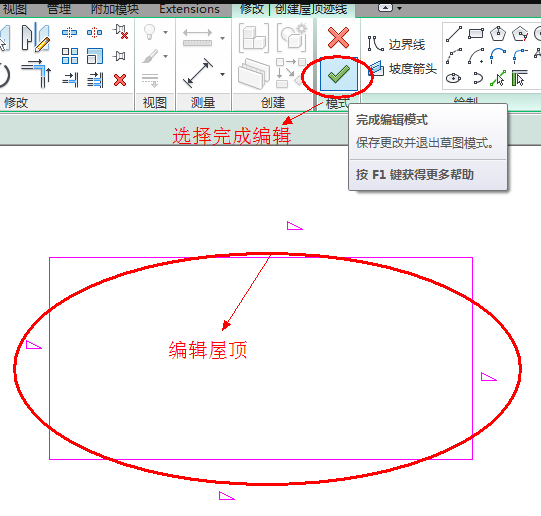This screenshot has width=541, height=516.
Task: Select the Ellipse draw tool
Action: tap(453, 78)
